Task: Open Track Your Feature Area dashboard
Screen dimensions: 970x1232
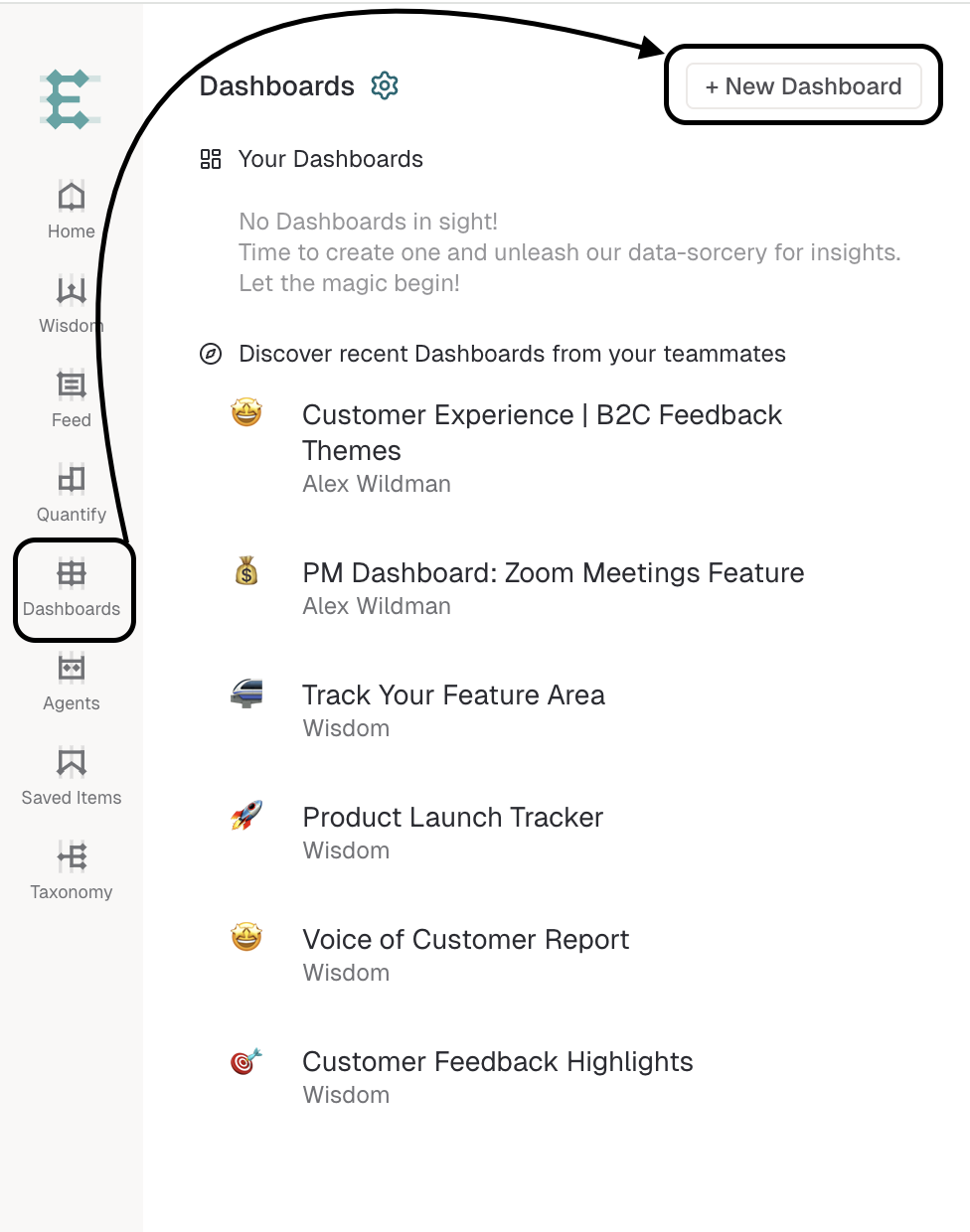Action: (x=453, y=695)
